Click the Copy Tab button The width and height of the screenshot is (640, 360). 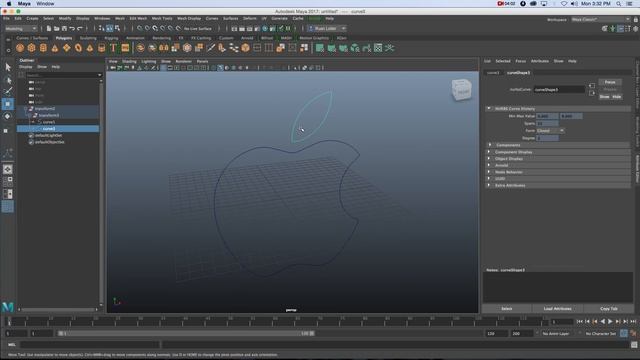pos(609,309)
